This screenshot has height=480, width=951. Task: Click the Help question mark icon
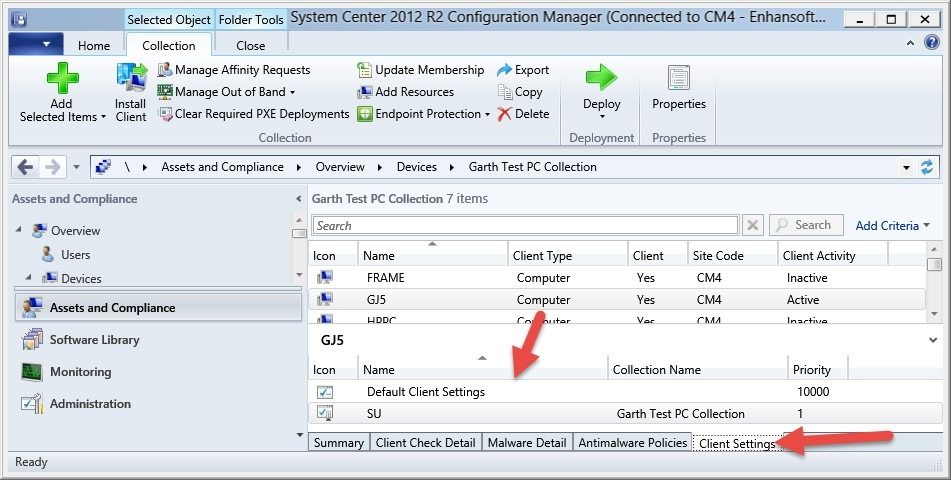point(931,42)
